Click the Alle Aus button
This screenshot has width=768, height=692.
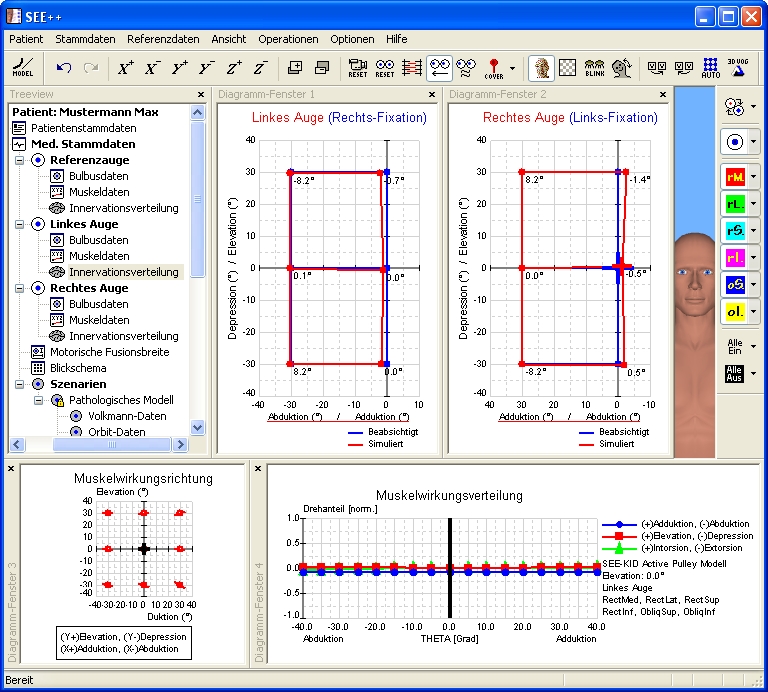pos(733,375)
